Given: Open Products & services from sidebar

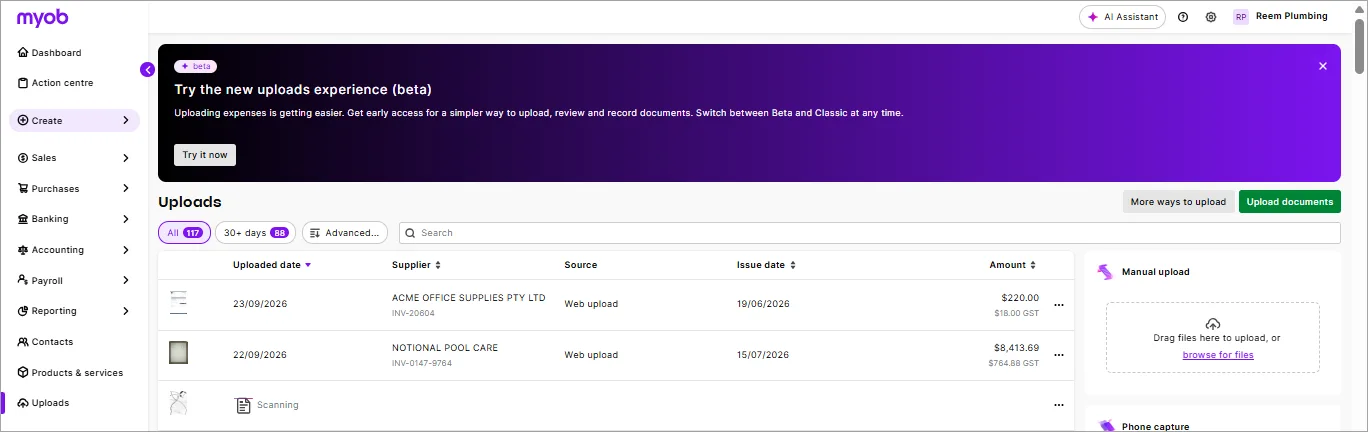Looking at the screenshot, I should pyautogui.click(x=77, y=372).
